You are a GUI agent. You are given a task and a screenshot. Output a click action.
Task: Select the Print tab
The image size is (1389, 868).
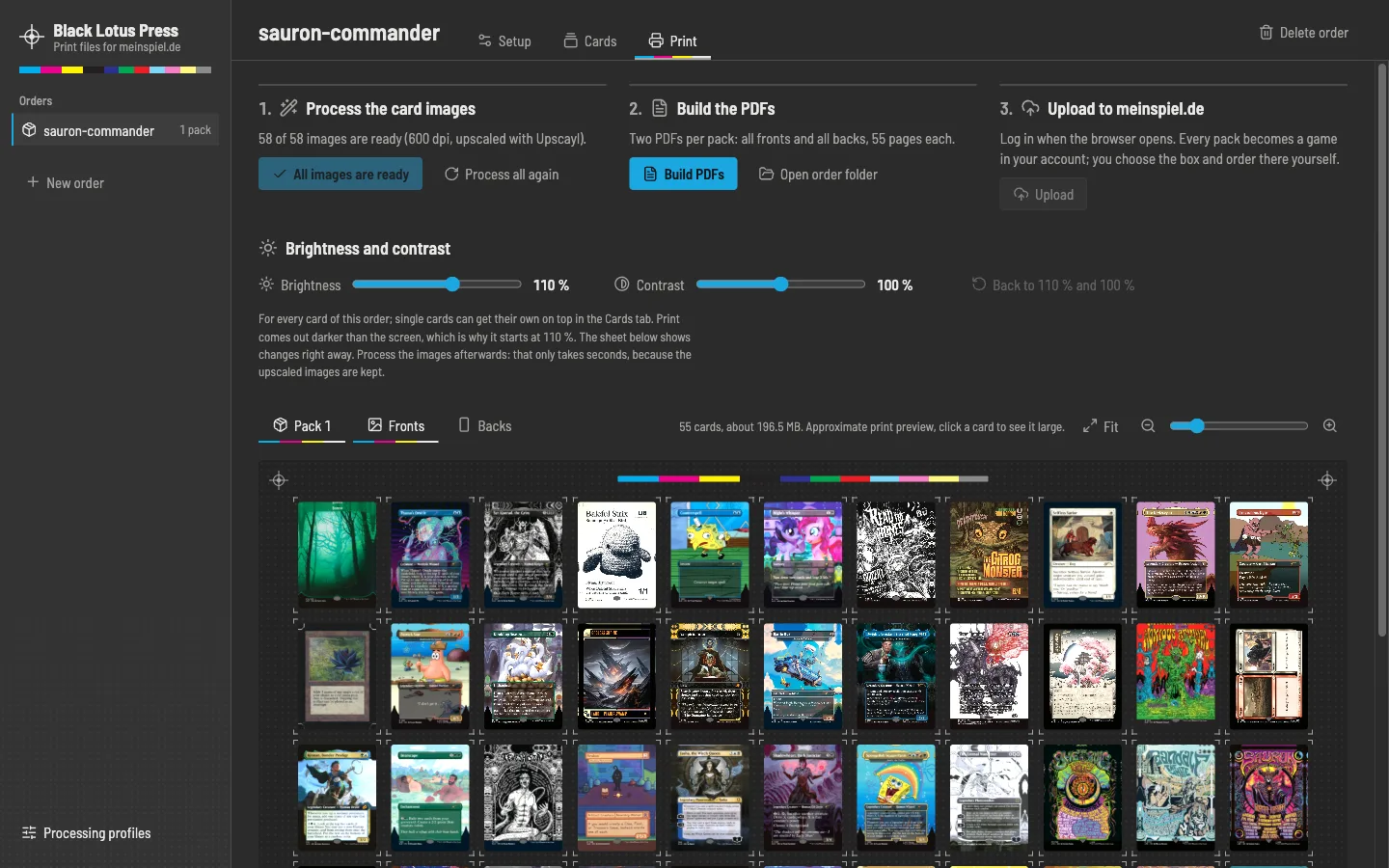pyautogui.click(x=672, y=41)
